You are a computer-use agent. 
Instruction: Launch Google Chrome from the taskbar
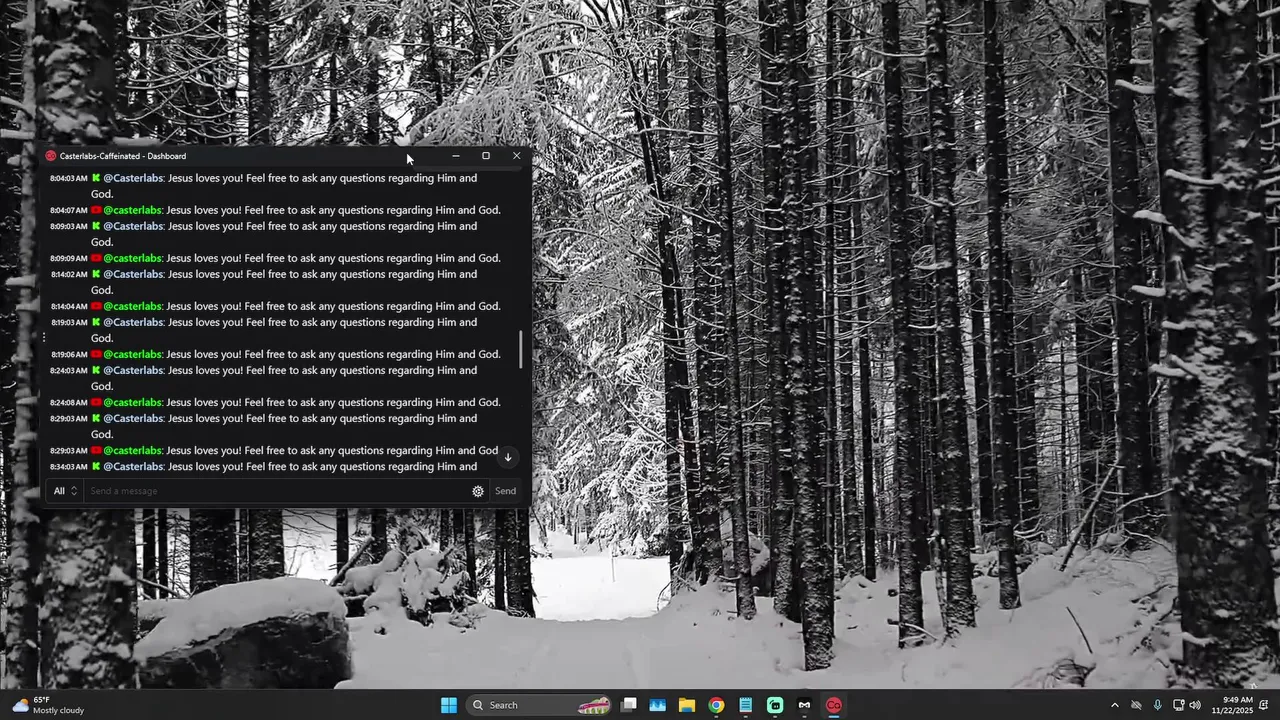tap(716, 705)
